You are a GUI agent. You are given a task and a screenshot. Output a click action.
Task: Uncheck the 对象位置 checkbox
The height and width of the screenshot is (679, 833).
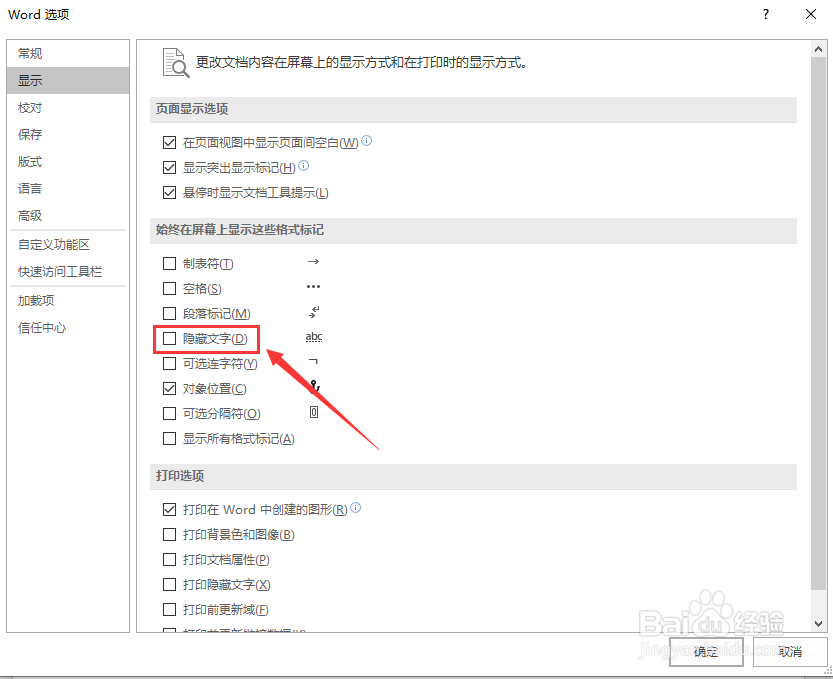click(169, 388)
